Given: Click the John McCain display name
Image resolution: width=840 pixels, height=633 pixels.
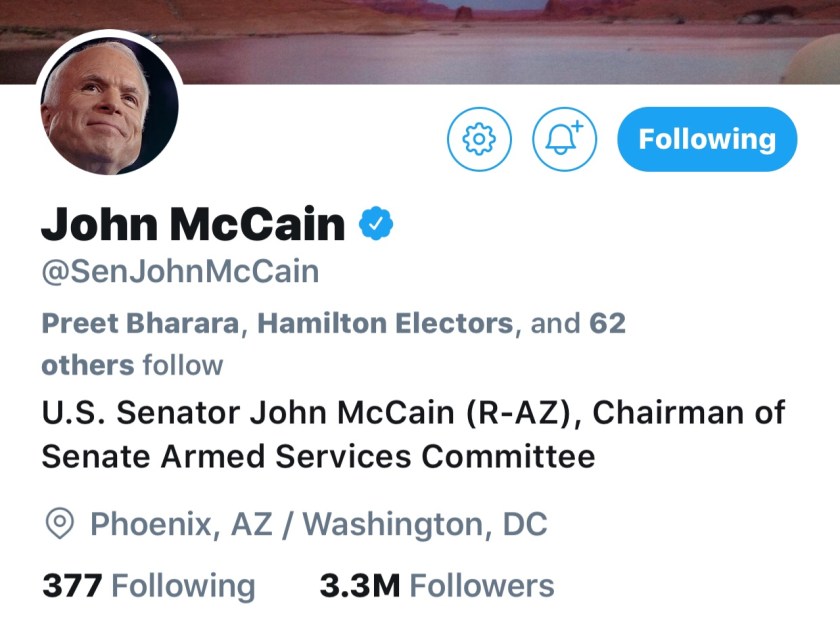Looking at the screenshot, I should [x=192, y=224].
